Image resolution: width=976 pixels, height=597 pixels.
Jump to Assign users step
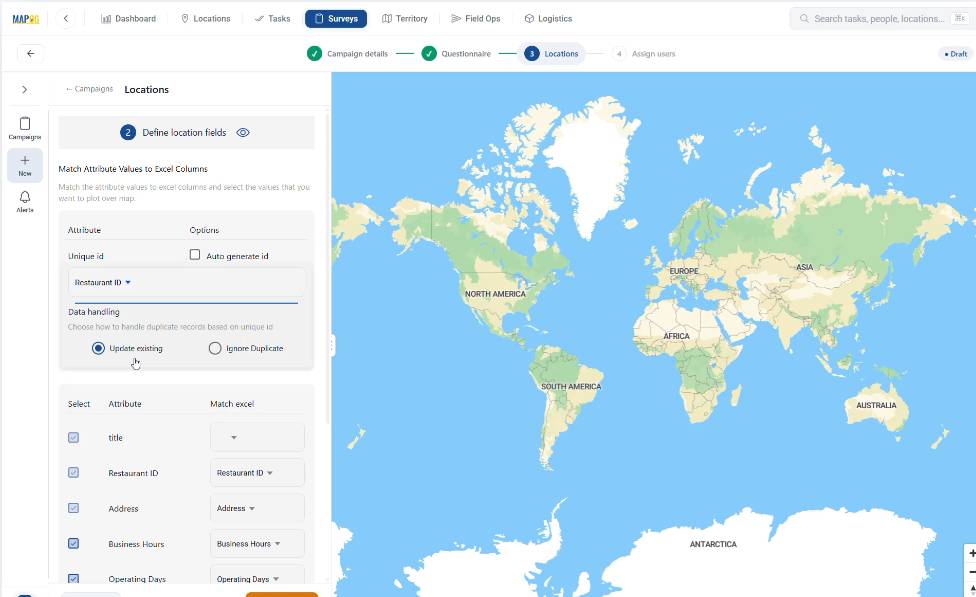tap(644, 54)
